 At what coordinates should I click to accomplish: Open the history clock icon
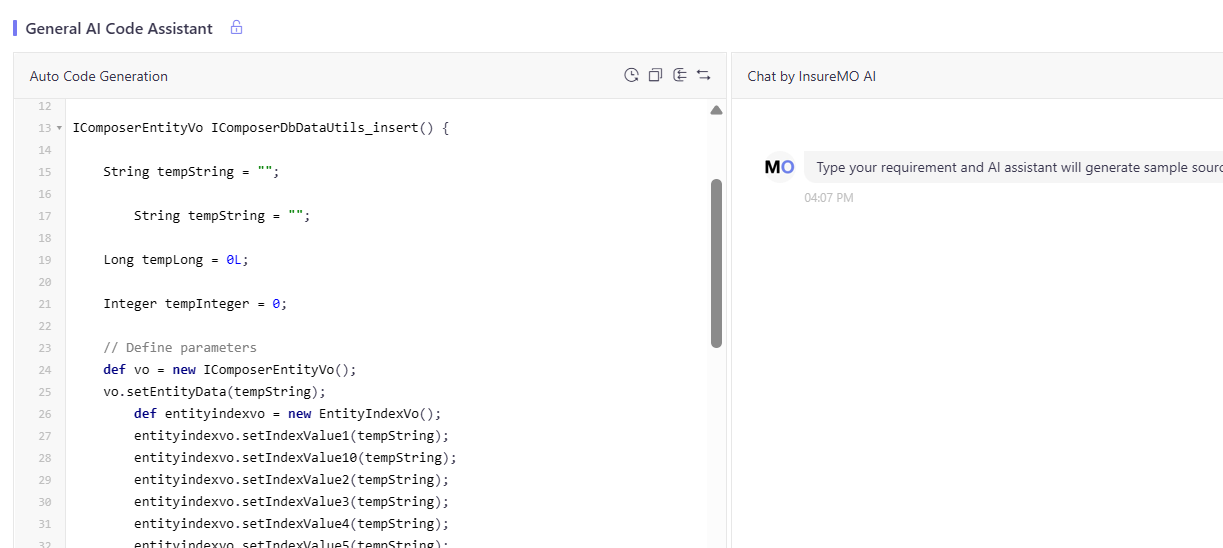tap(631, 75)
